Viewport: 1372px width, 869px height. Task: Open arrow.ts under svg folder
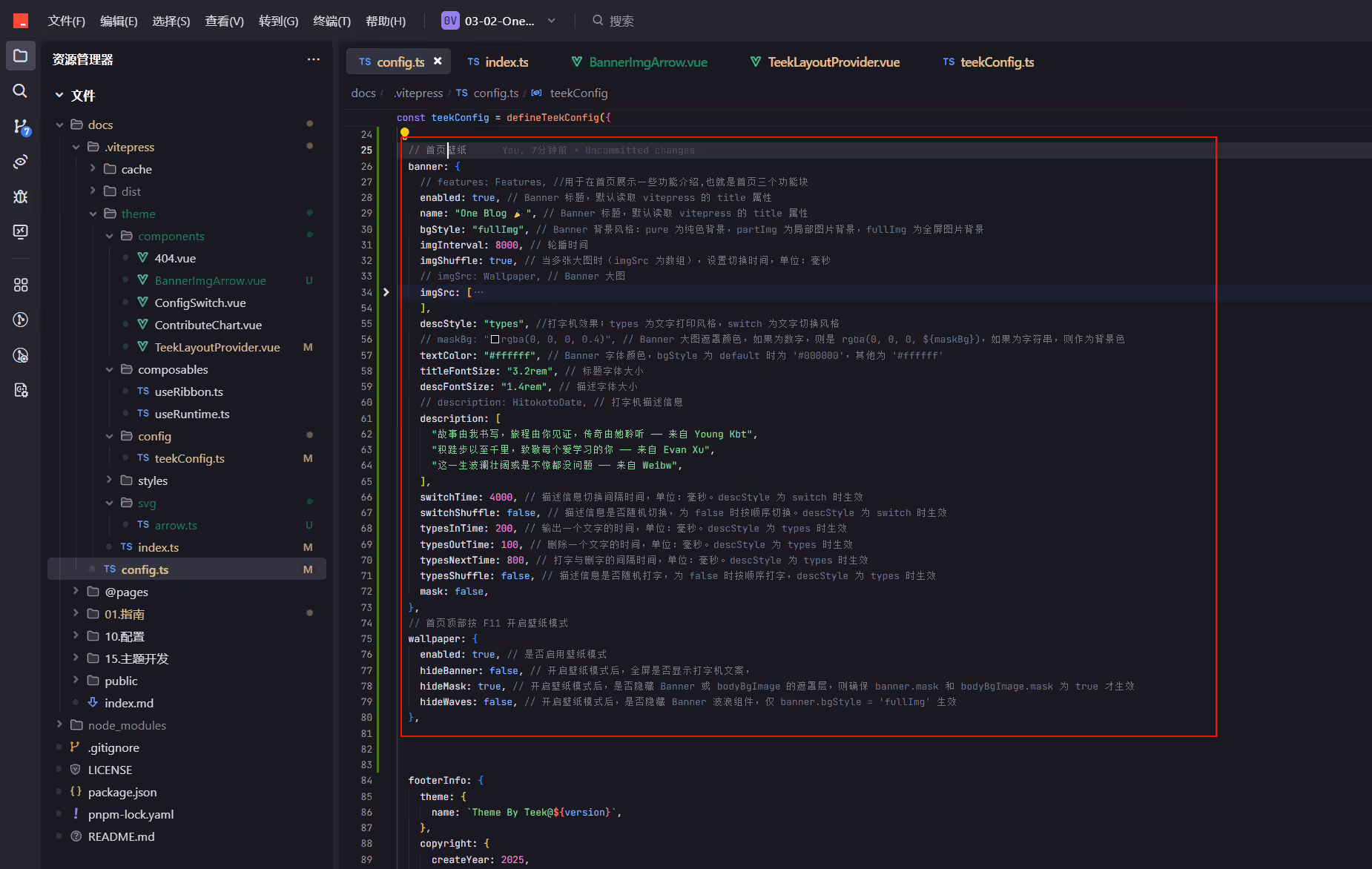pos(176,525)
